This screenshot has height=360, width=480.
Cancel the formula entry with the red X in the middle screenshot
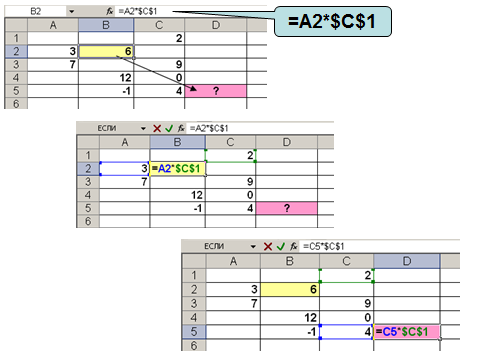157,128
